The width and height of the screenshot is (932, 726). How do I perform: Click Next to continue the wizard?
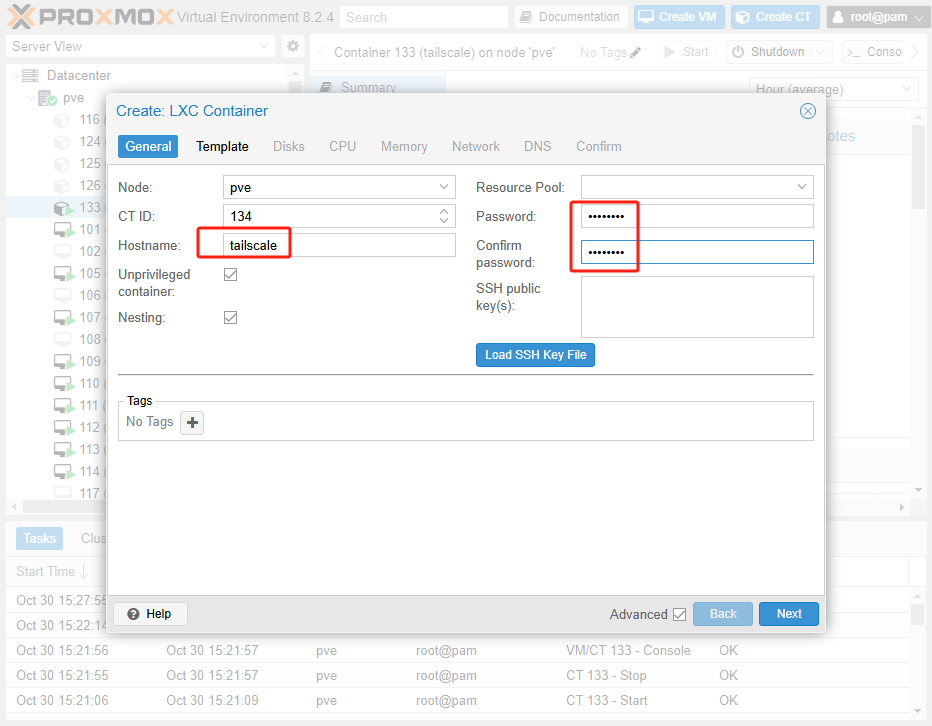coord(789,614)
